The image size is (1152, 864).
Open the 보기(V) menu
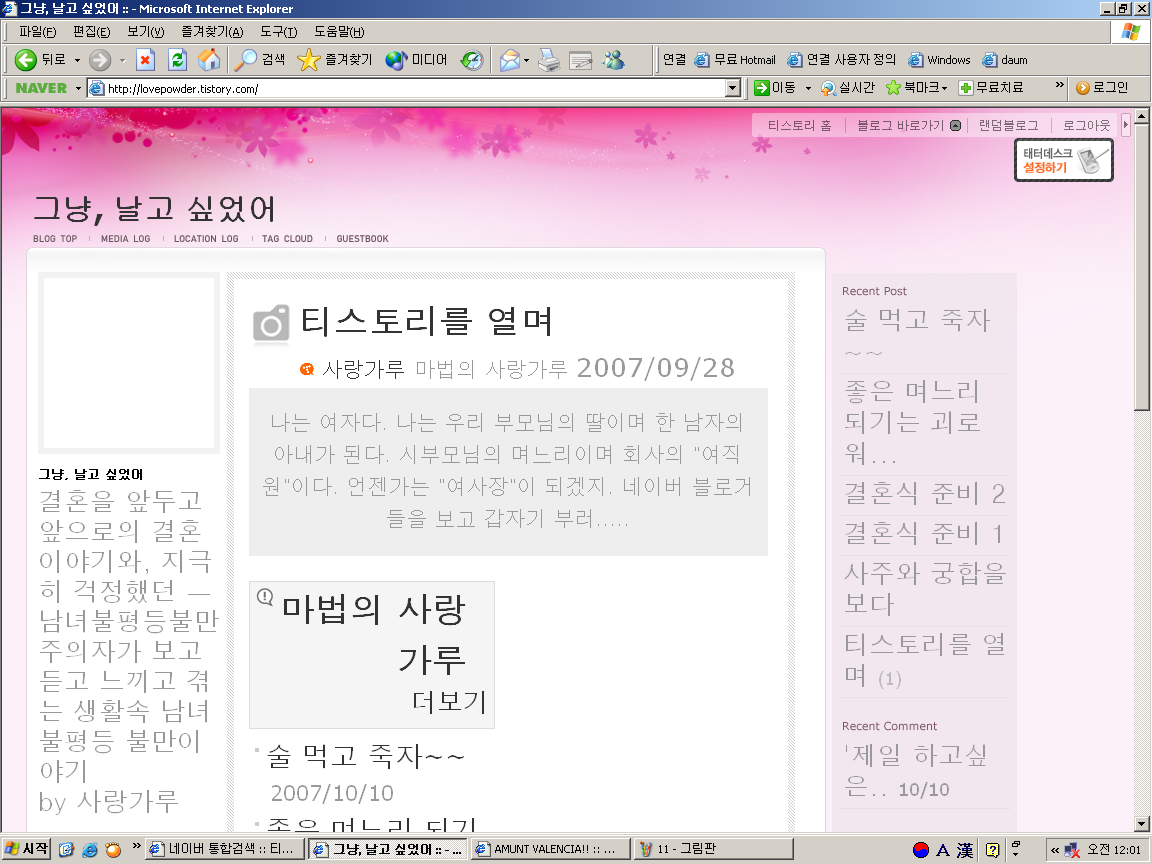pyautogui.click(x=145, y=32)
